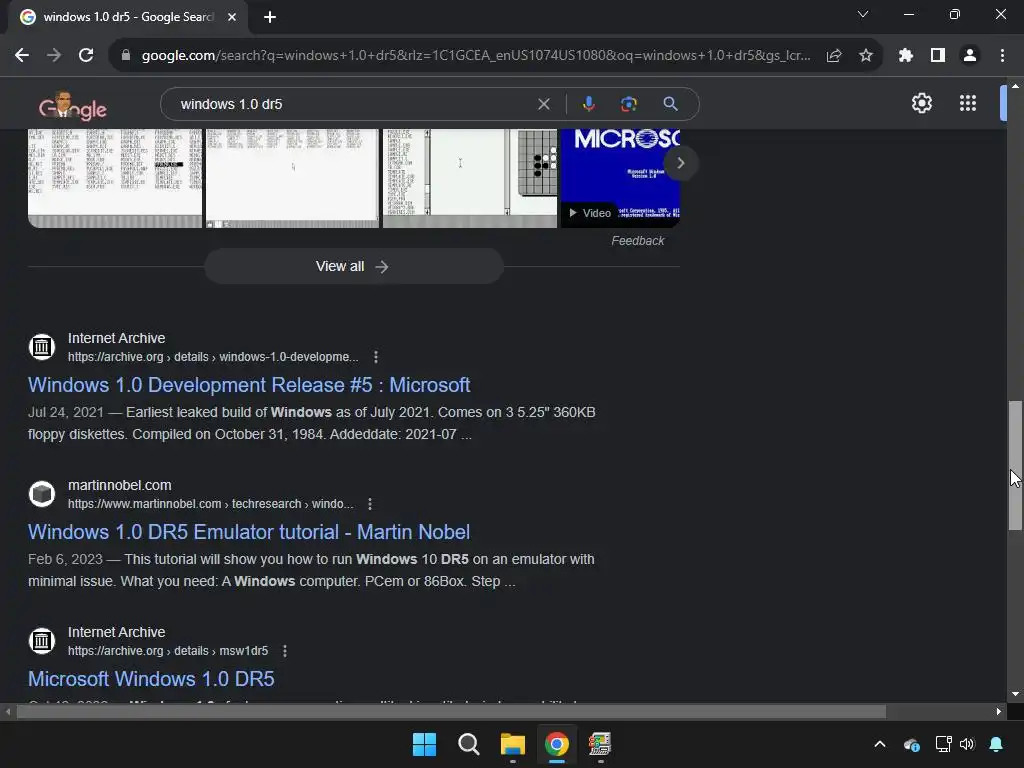
Task: Click the scrollbar down arrow
Action: (x=1015, y=695)
